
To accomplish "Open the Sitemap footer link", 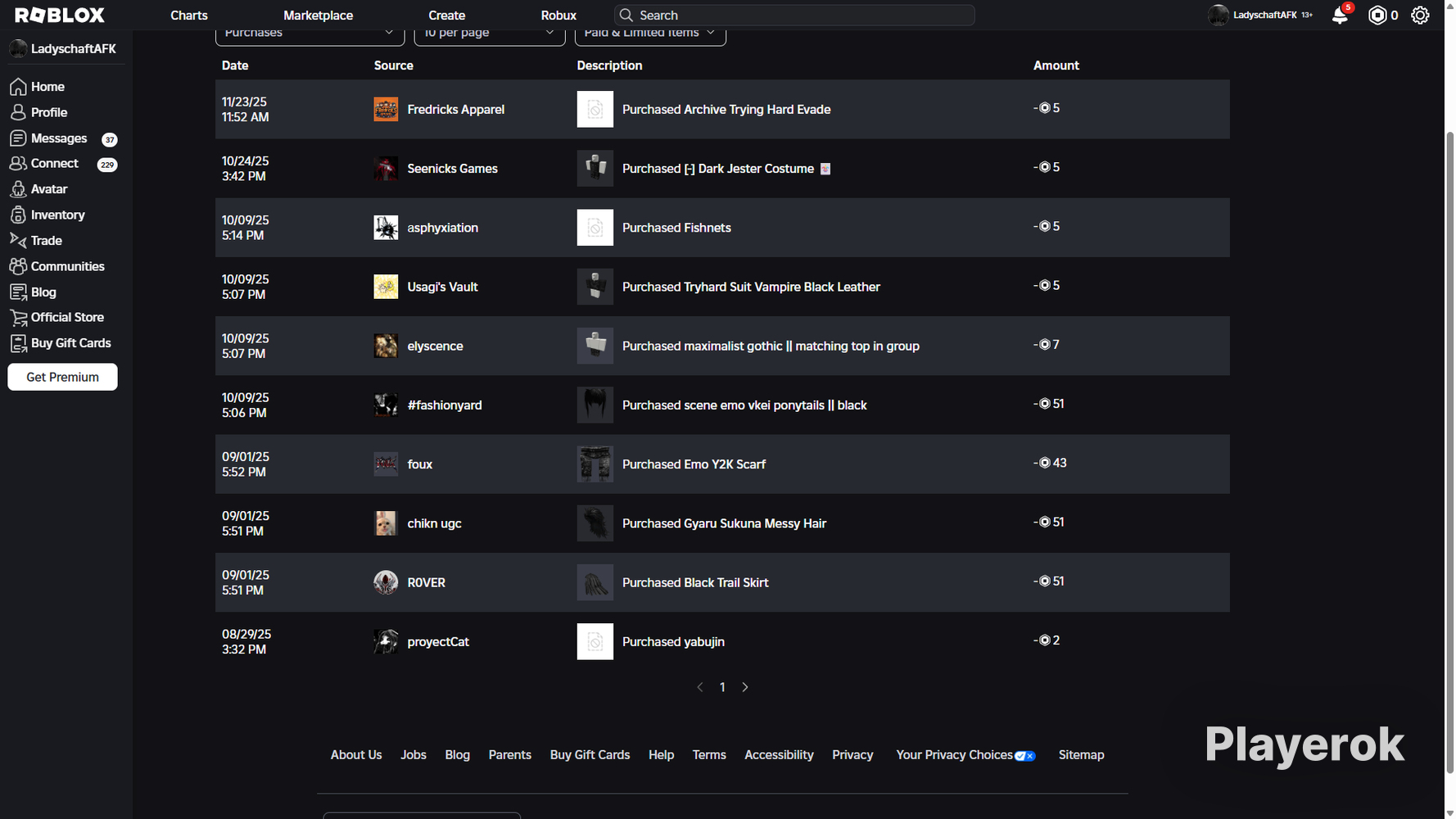I will tap(1081, 755).
